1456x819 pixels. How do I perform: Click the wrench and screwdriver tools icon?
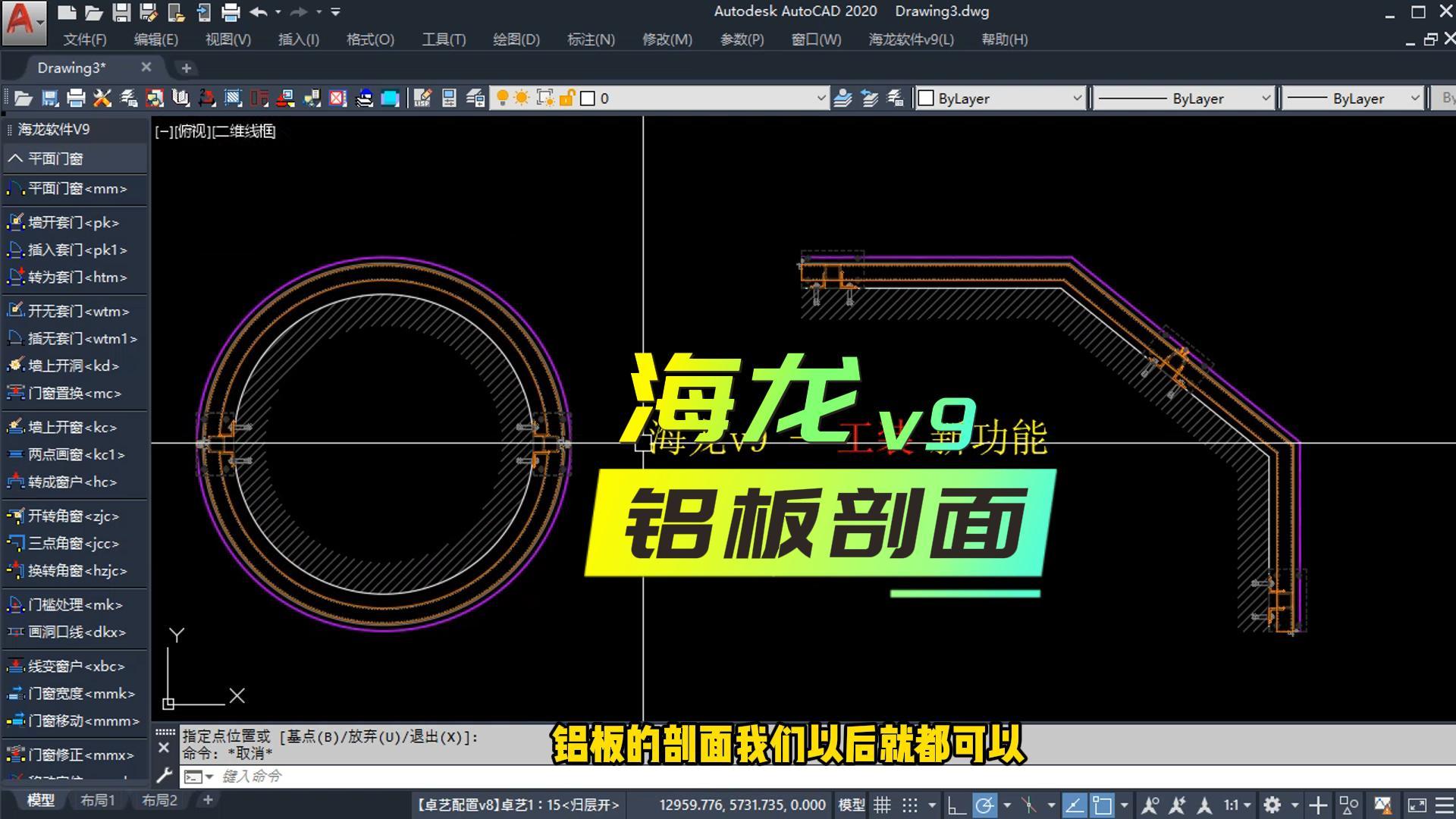tap(102, 98)
